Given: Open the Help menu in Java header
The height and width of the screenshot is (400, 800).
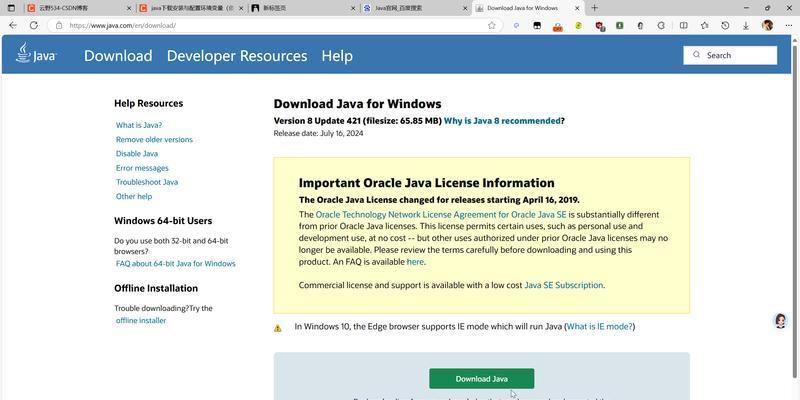Looking at the screenshot, I should pyautogui.click(x=337, y=56).
